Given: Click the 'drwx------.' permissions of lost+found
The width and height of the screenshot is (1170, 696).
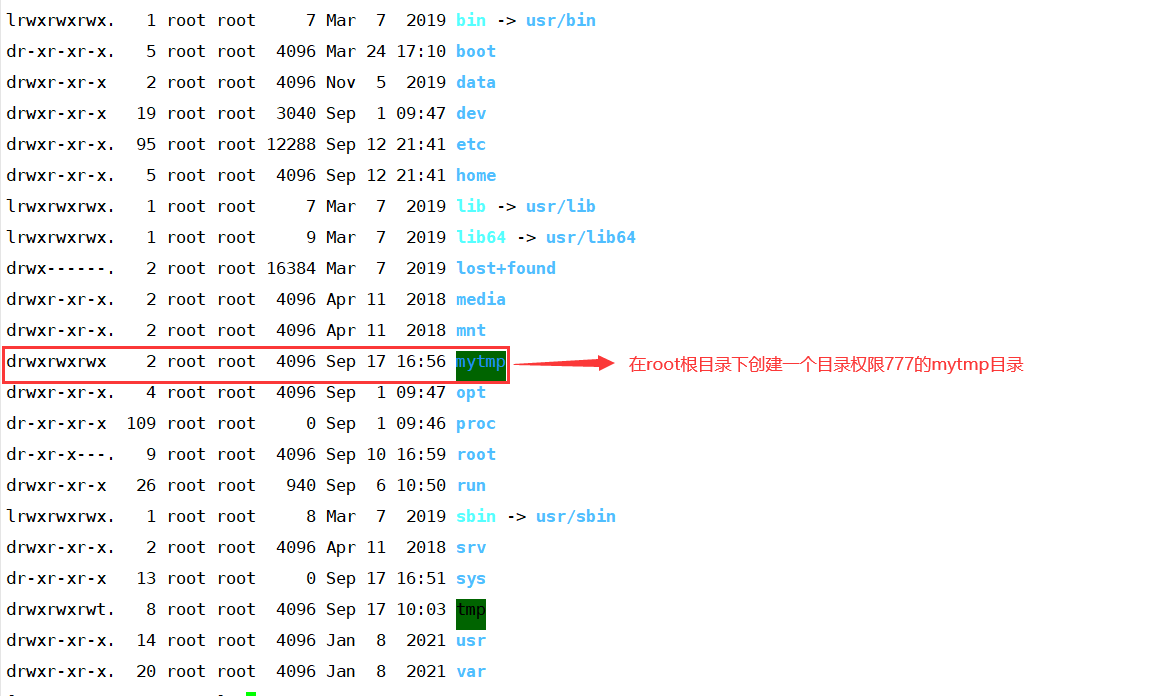Looking at the screenshot, I should 61,269.
